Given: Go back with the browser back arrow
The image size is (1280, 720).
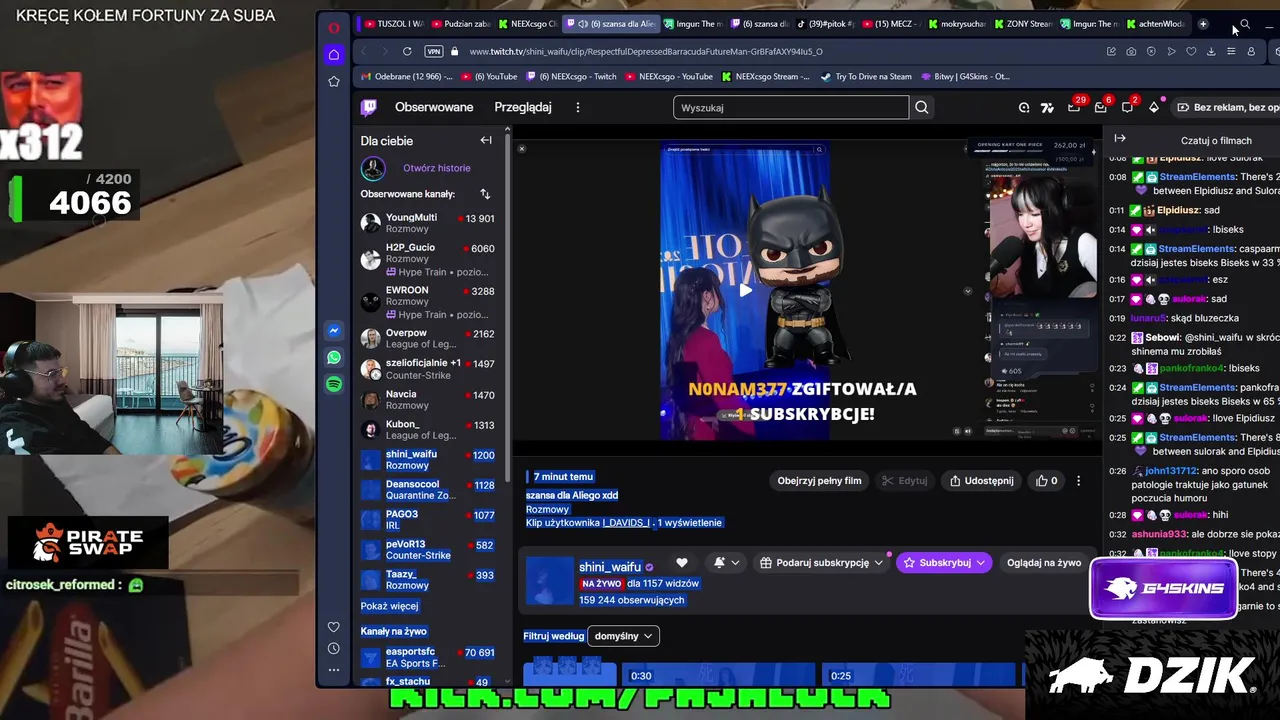Looking at the screenshot, I should [x=364, y=51].
